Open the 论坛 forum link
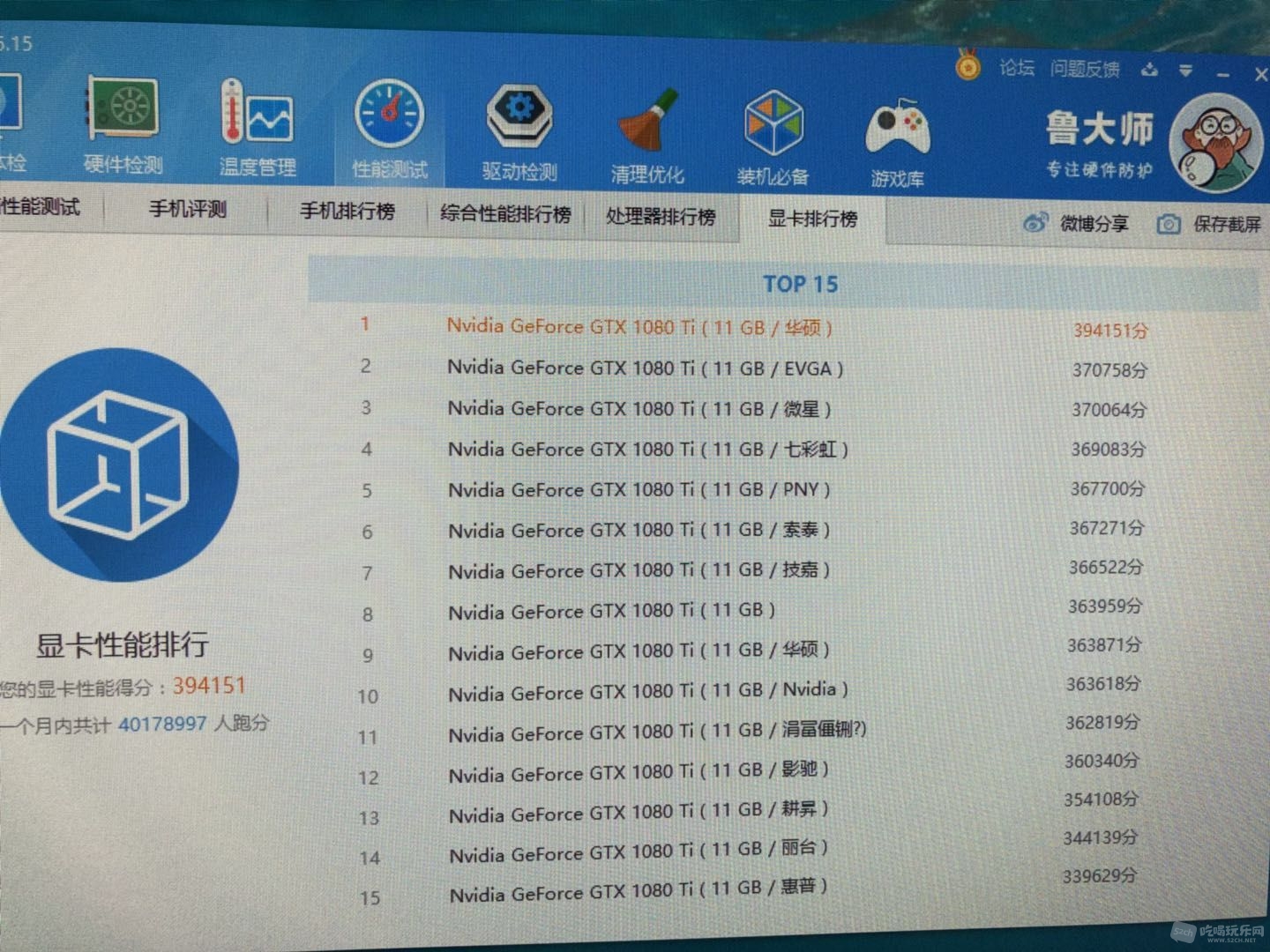This screenshot has width=1270, height=952. (x=1017, y=68)
